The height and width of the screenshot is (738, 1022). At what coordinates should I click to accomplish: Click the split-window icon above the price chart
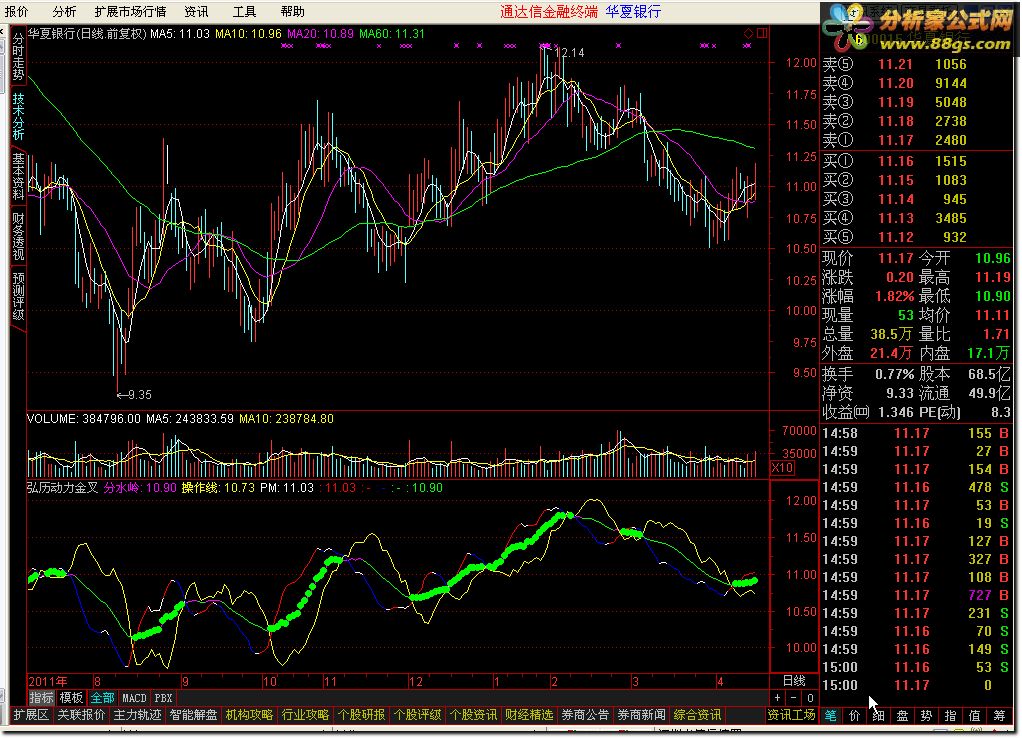click(762, 33)
